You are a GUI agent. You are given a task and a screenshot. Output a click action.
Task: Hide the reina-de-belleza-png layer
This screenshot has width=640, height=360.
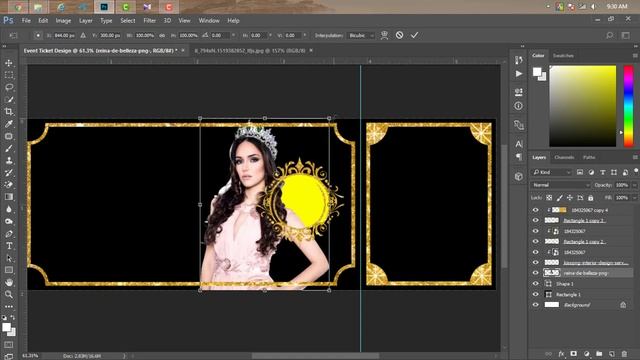(x=536, y=273)
